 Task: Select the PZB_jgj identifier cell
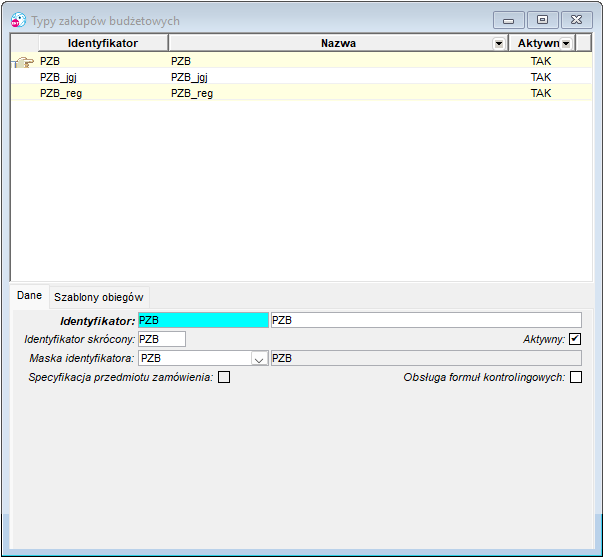pos(103,77)
